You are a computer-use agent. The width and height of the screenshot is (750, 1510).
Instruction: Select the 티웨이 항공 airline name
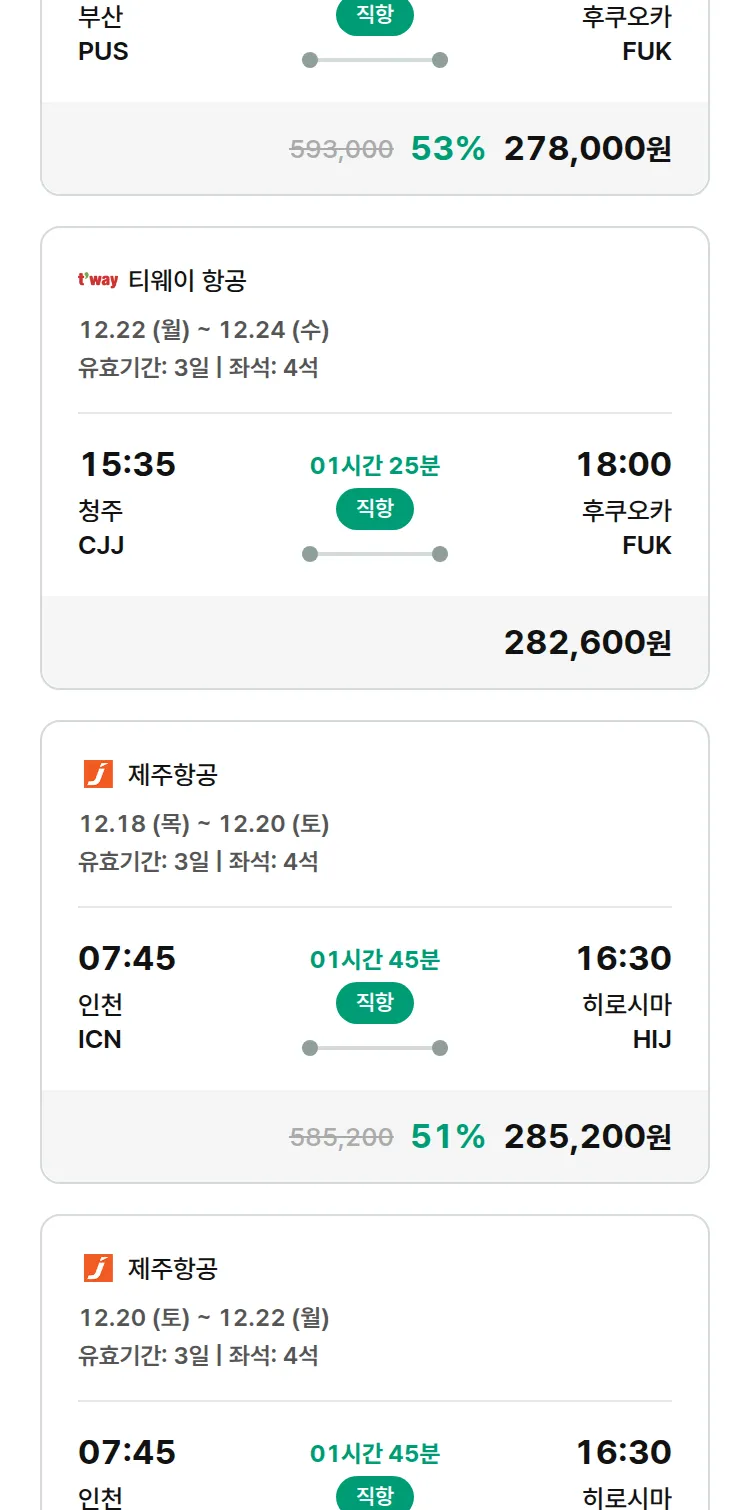pyautogui.click(x=187, y=281)
